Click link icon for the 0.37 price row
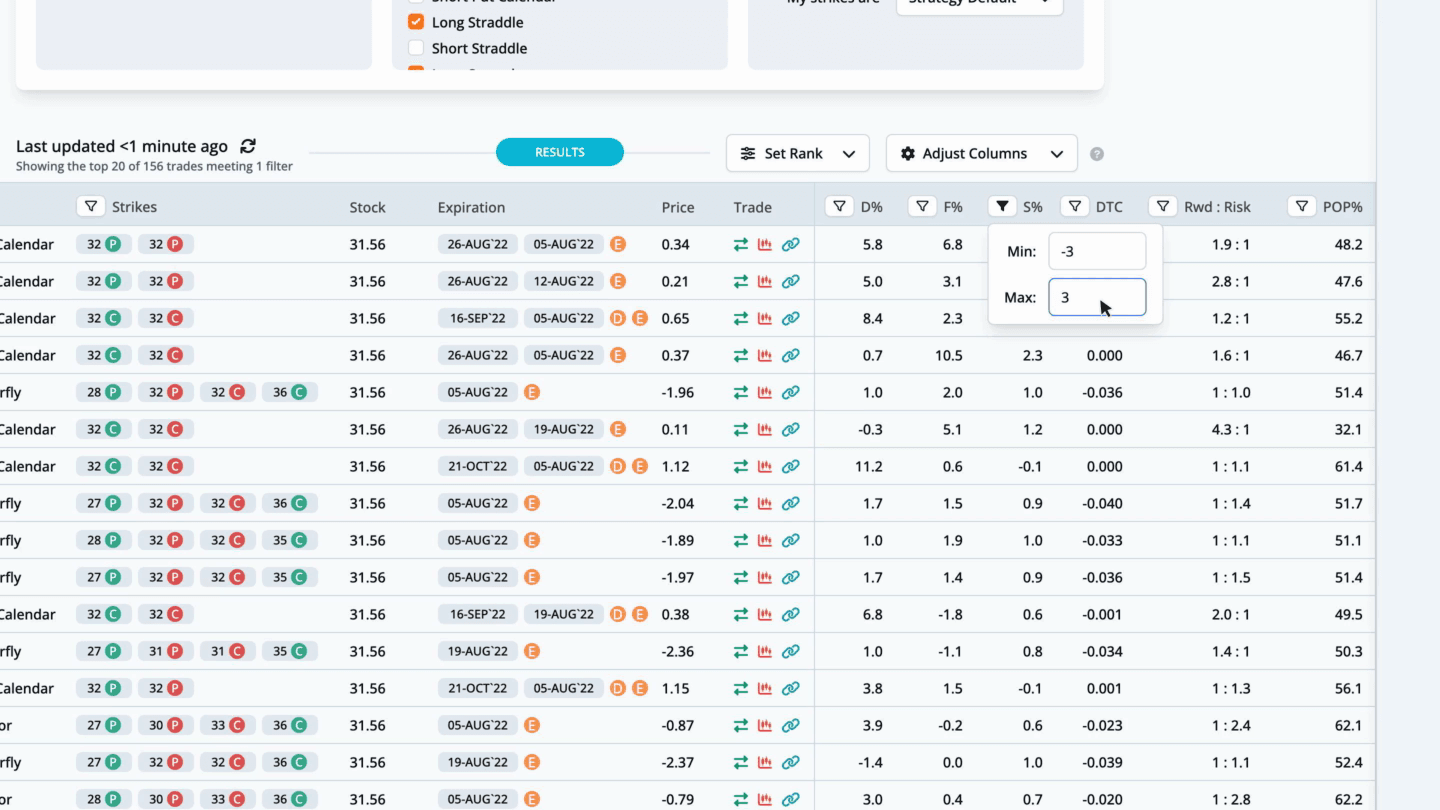This screenshot has width=1440, height=810. (791, 355)
